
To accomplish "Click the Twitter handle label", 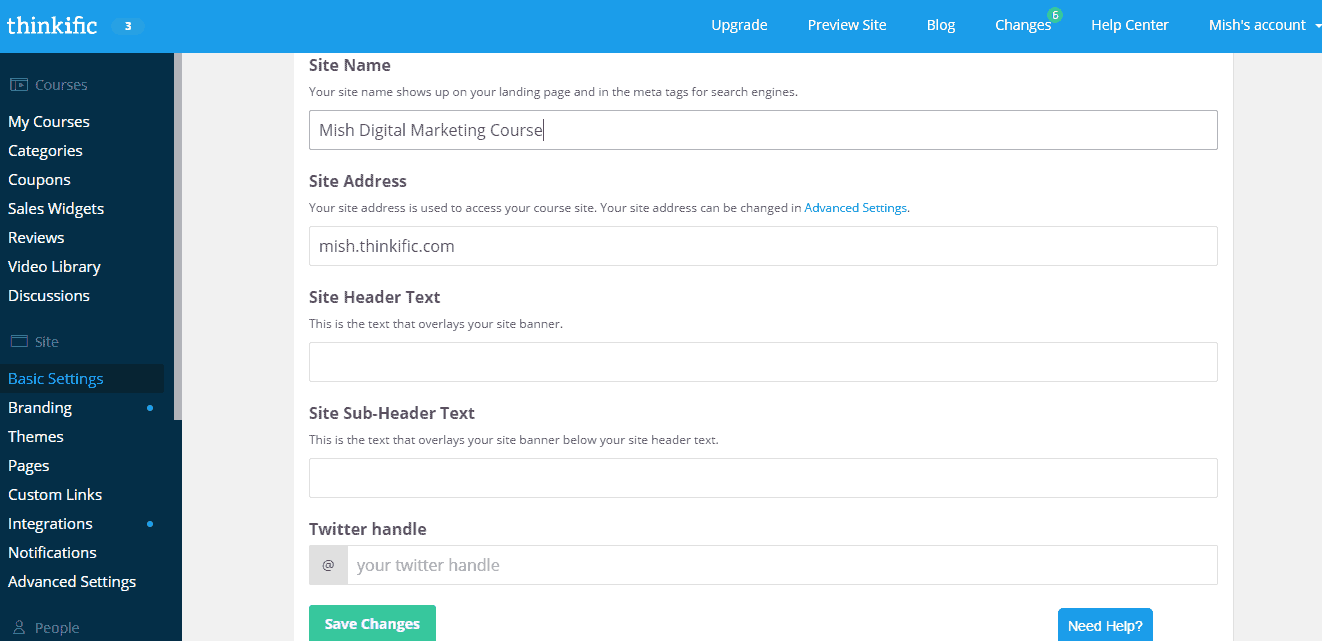I will [x=368, y=529].
